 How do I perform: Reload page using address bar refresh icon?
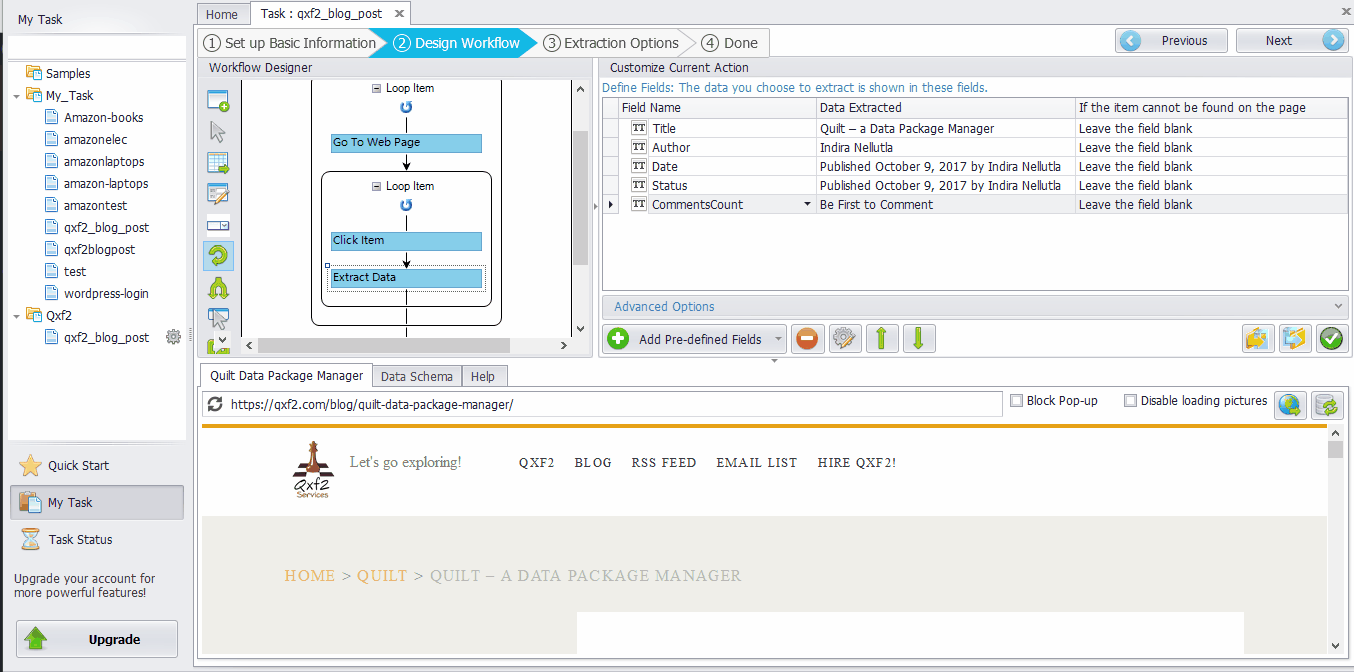click(x=215, y=404)
